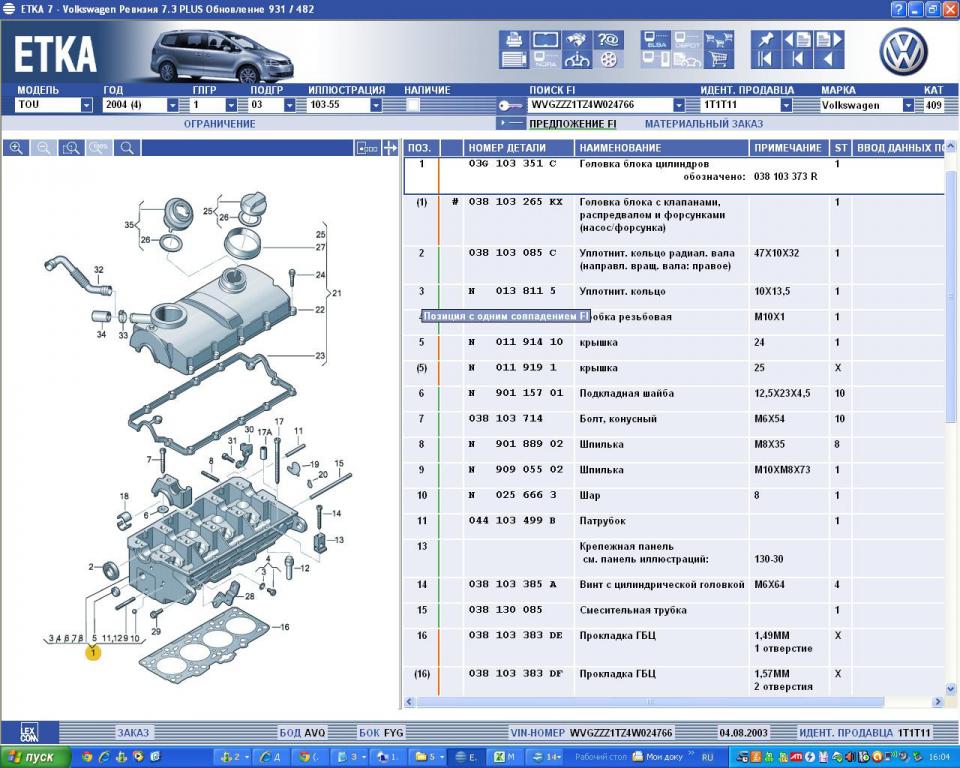Open the Марка Volkswagen dropdown
Viewport: 960px width, 768px height.
[x=909, y=105]
